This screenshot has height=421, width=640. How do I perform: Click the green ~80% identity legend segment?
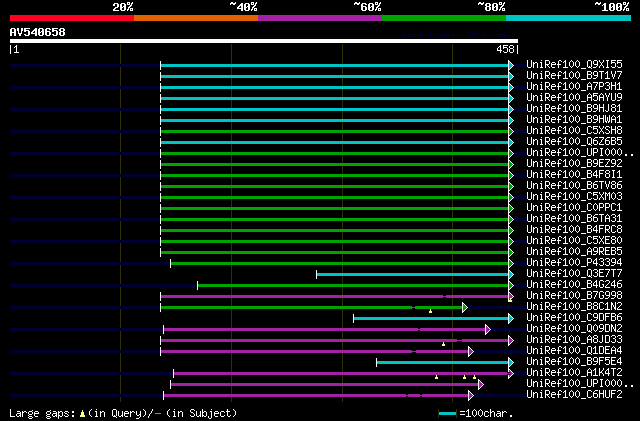click(444, 18)
